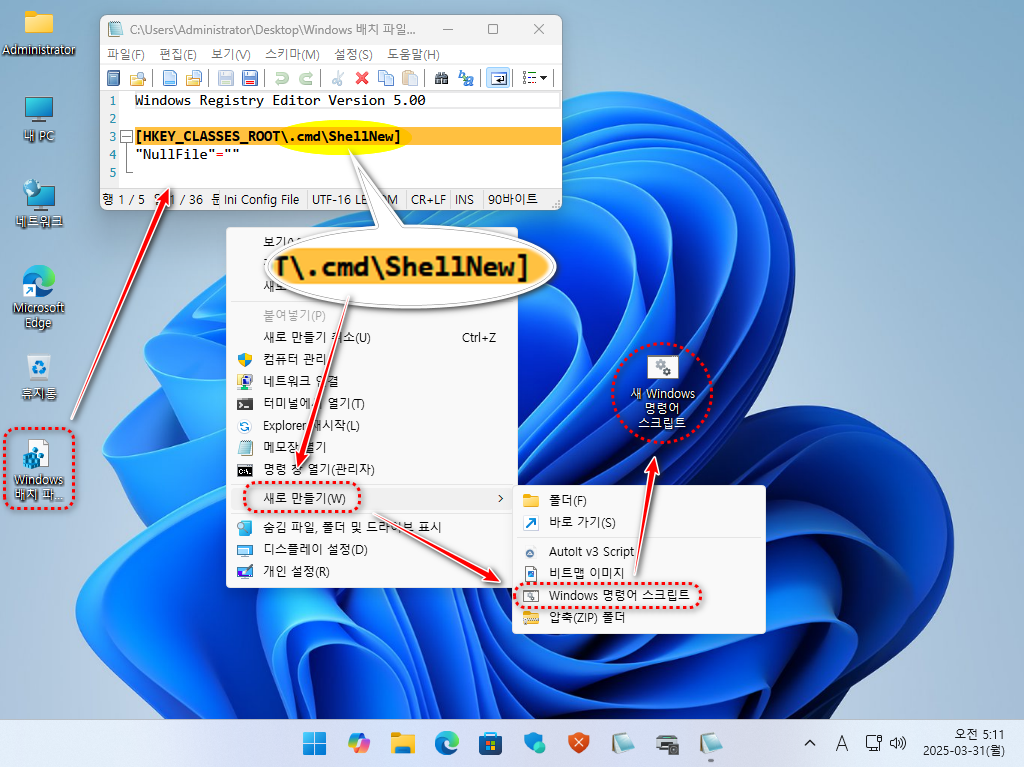This screenshot has height=767, width=1024.
Task: Select the 내 PC desktop icon
Action: click(39, 120)
